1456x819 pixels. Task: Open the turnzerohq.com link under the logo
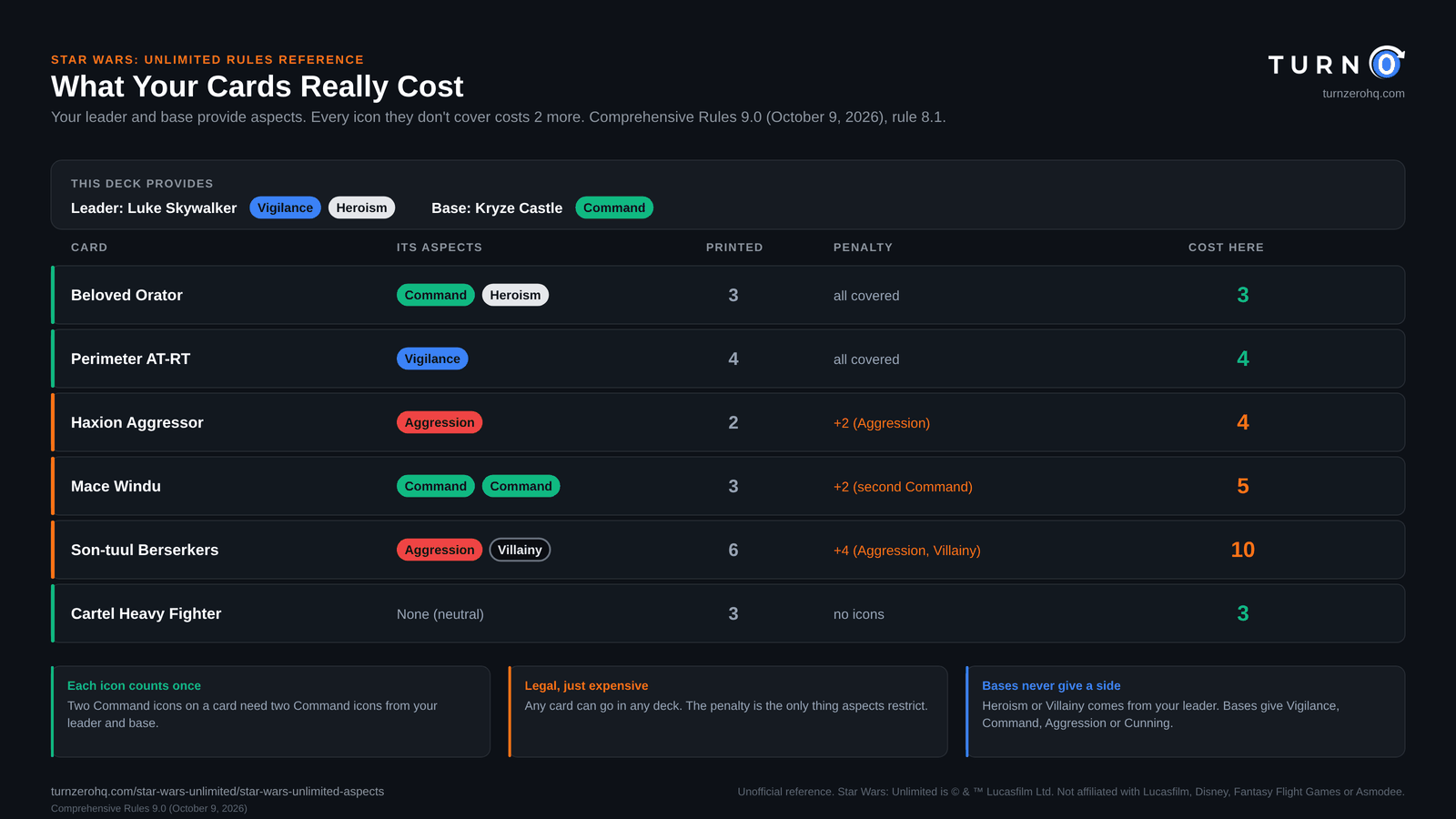coord(1363,94)
